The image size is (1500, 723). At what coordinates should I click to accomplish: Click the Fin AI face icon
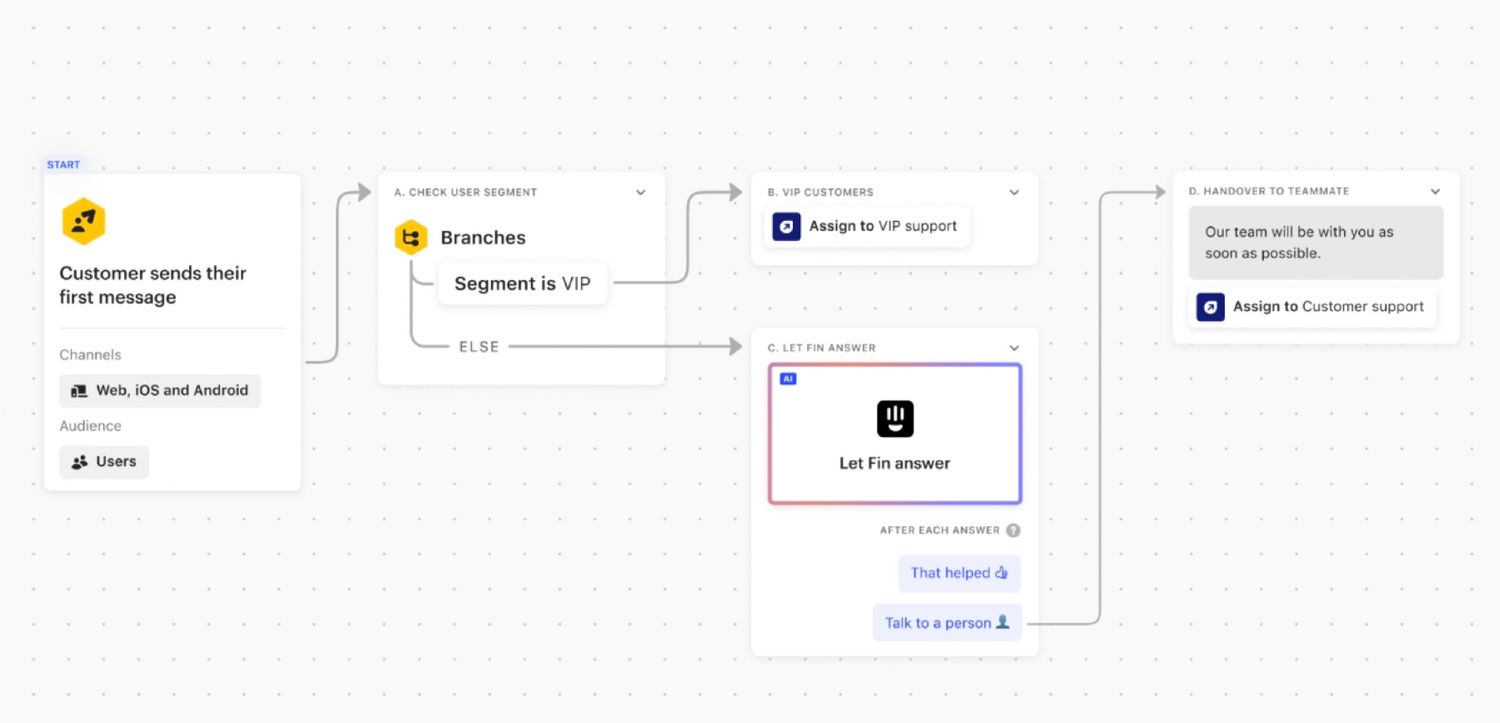[895, 418]
